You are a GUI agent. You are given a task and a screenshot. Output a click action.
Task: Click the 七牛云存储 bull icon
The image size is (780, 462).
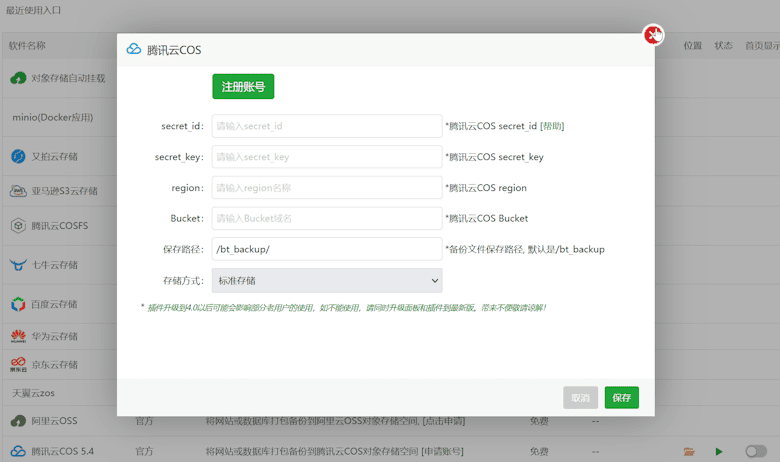click(18, 265)
